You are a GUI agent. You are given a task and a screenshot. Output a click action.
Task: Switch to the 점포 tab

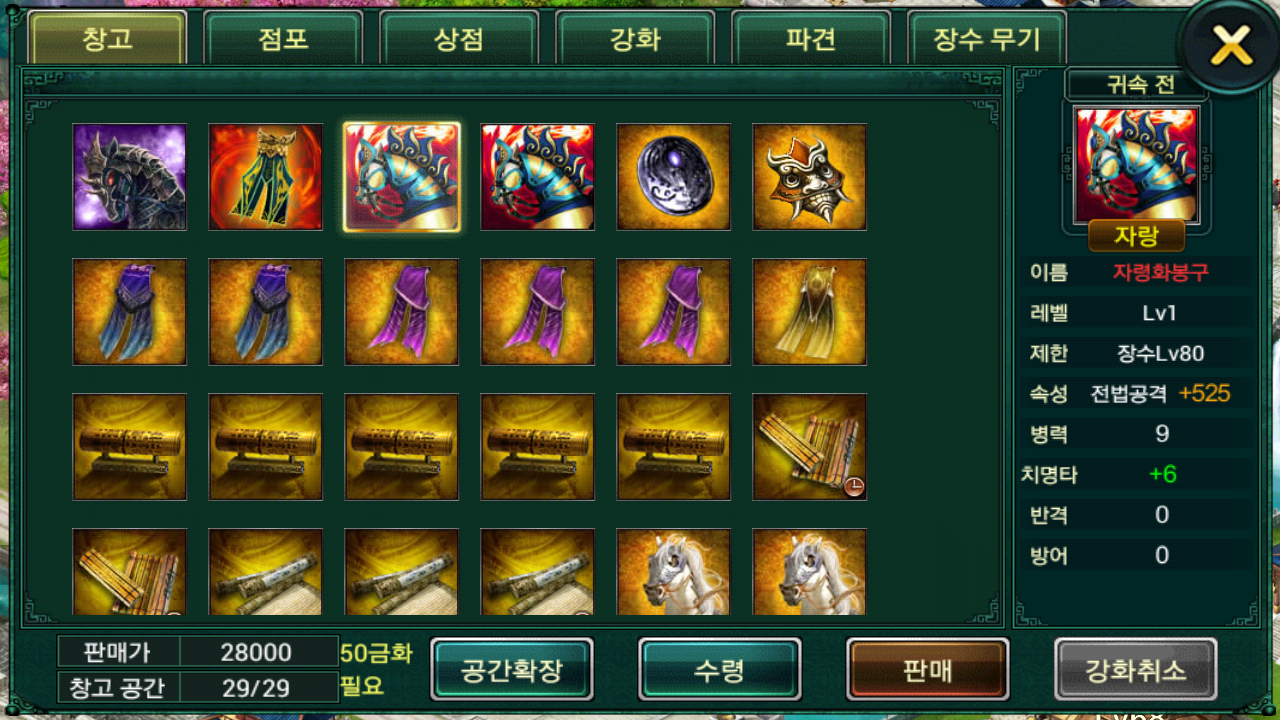click(283, 39)
